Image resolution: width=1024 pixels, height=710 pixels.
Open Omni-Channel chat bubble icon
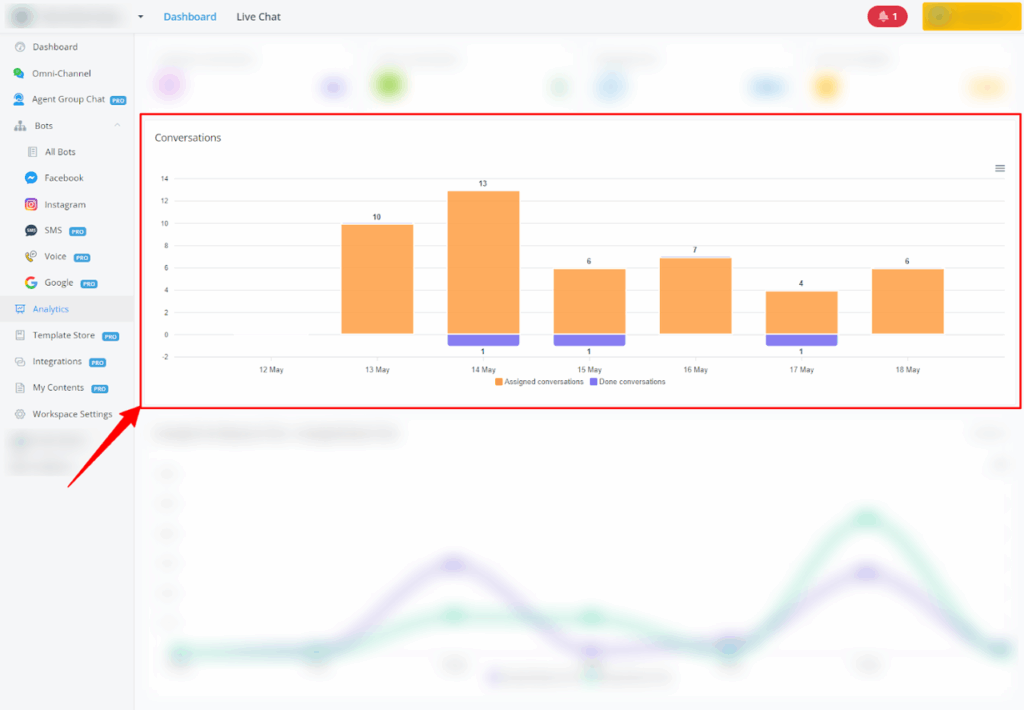click(19, 73)
